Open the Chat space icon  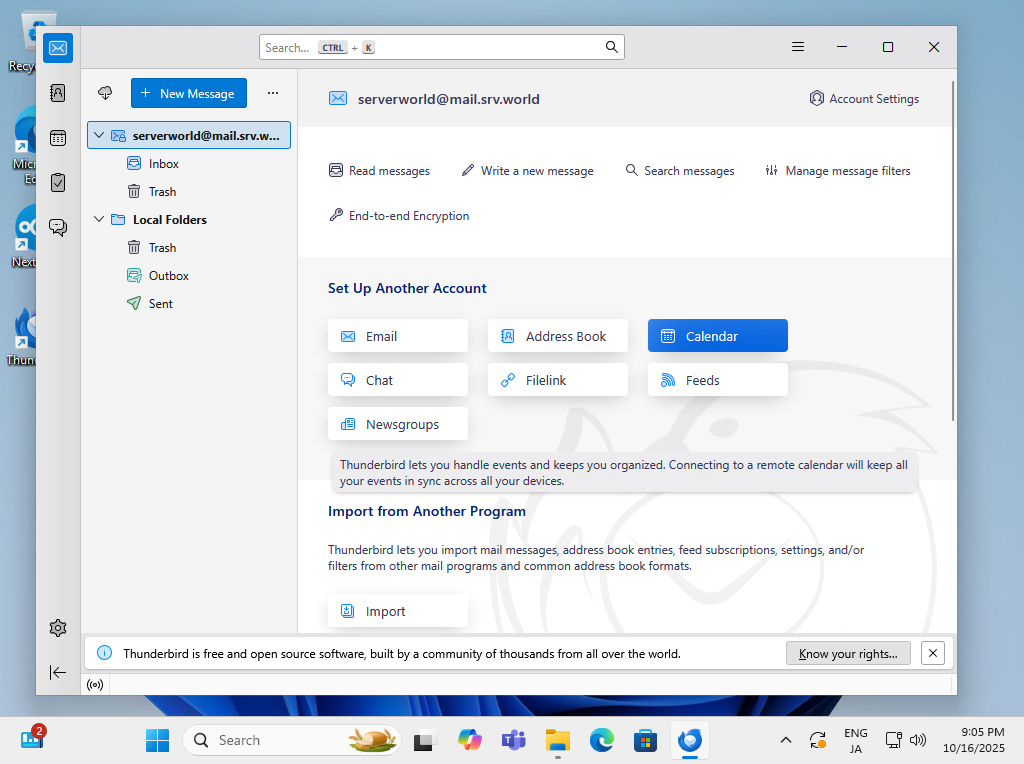tap(58, 227)
